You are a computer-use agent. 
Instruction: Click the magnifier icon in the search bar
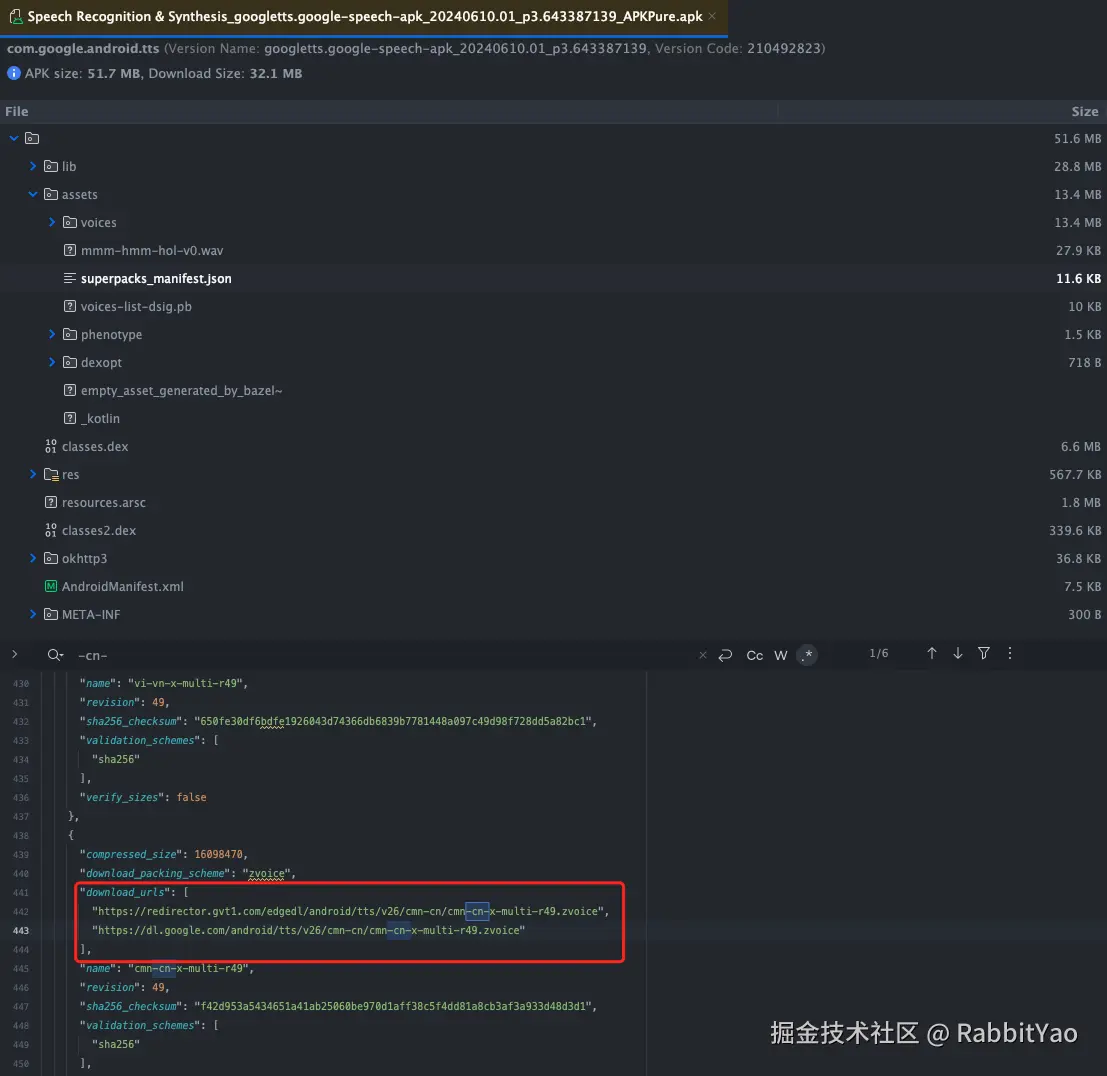[55, 655]
